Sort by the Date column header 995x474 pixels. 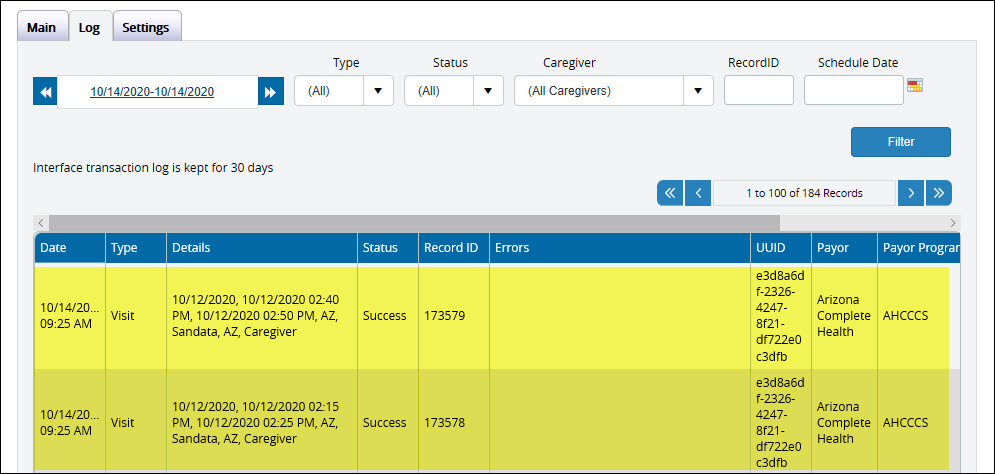(x=70, y=248)
